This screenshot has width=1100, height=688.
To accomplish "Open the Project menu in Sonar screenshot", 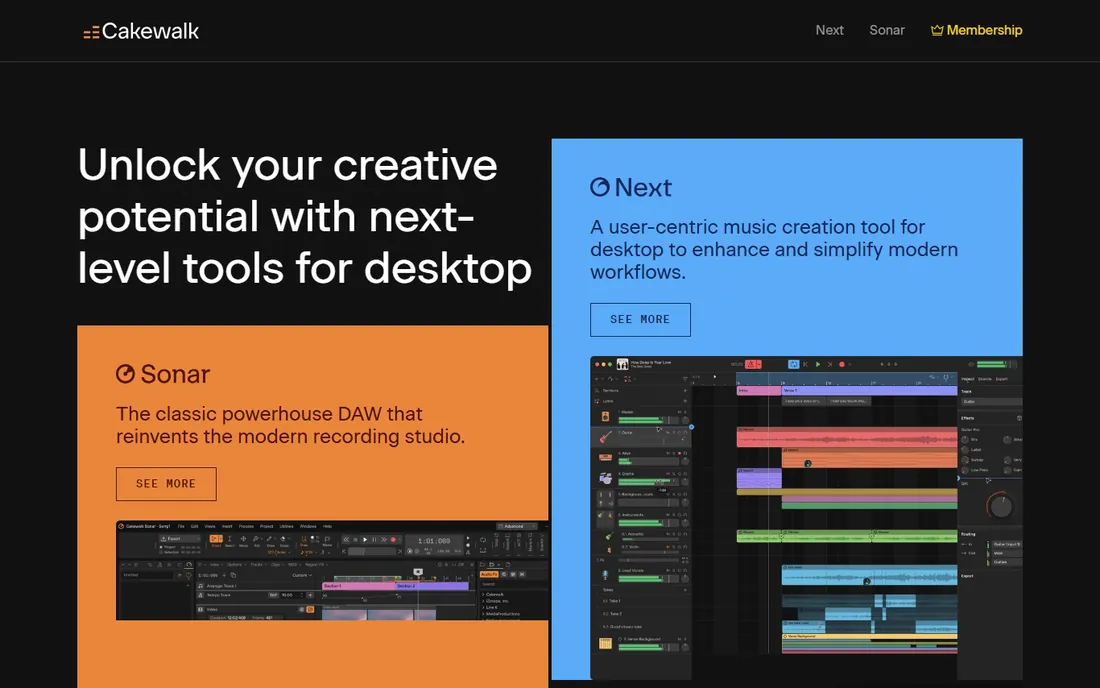I will click(x=267, y=526).
